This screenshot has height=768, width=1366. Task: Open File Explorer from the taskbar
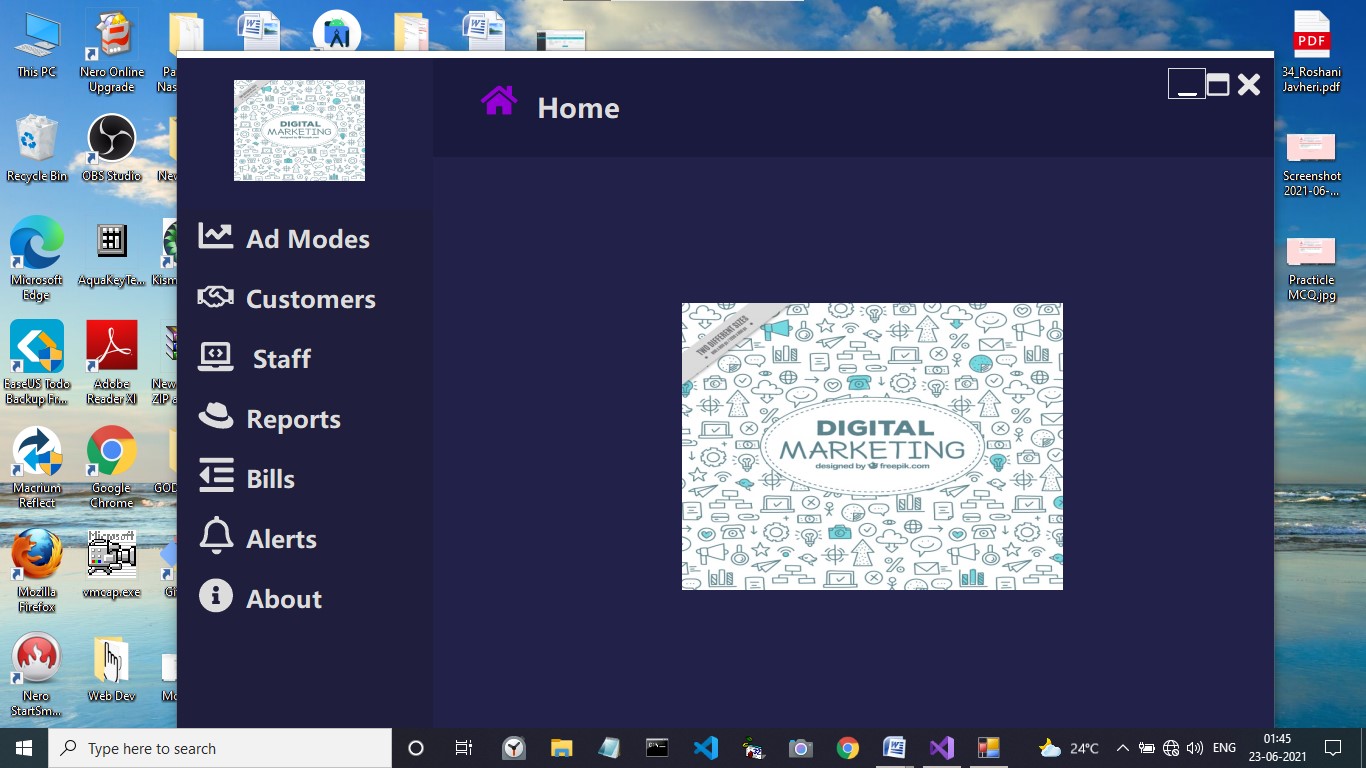pos(562,748)
